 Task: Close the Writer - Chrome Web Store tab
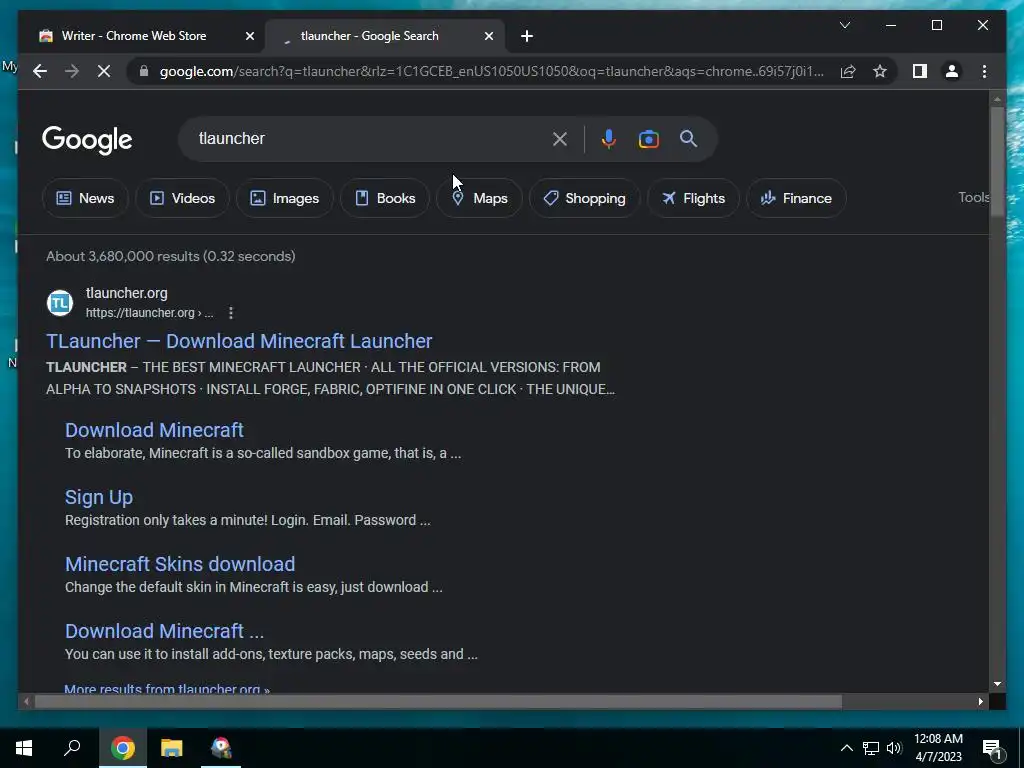coord(249,36)
